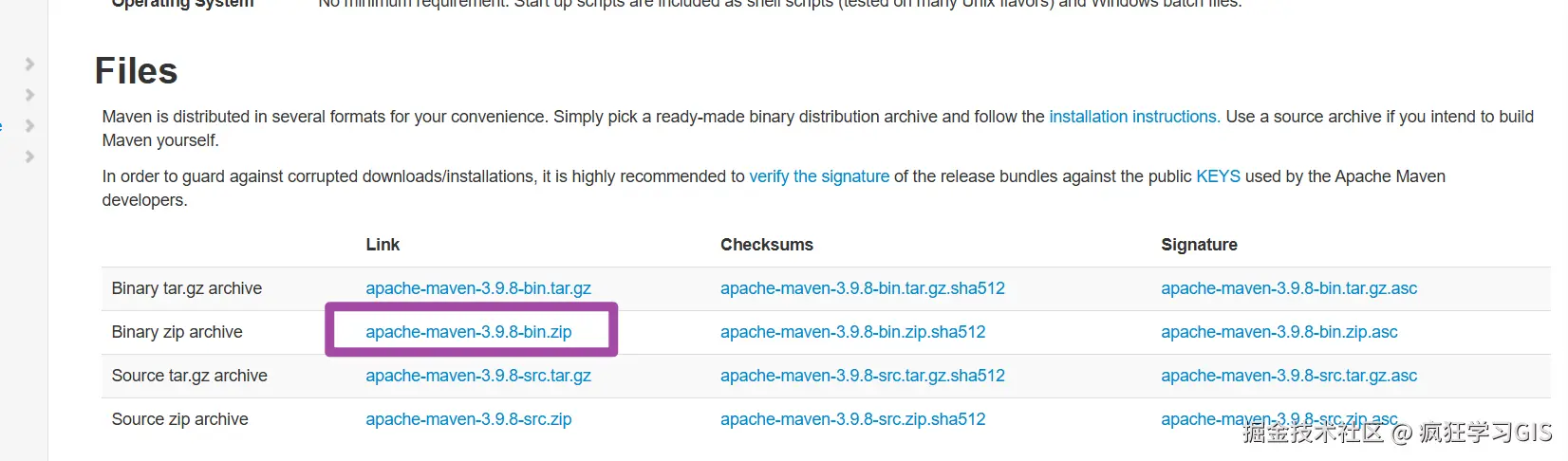The width and height of the screenshot is (1568, 461).
Task: Download the highlighted apache-maven-3.9.8-bin.zip file
Action: point(469,332)
